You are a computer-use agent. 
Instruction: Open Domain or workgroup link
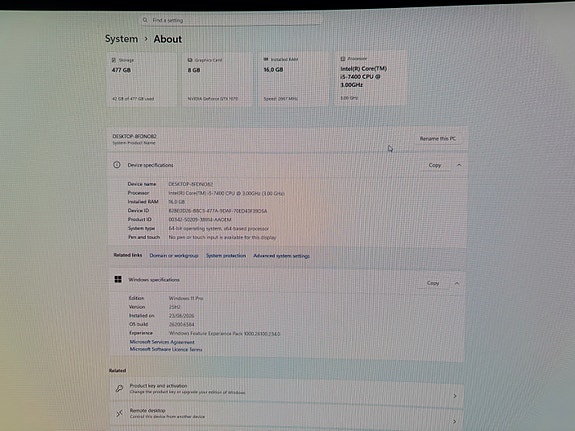[x=174, y=255]
